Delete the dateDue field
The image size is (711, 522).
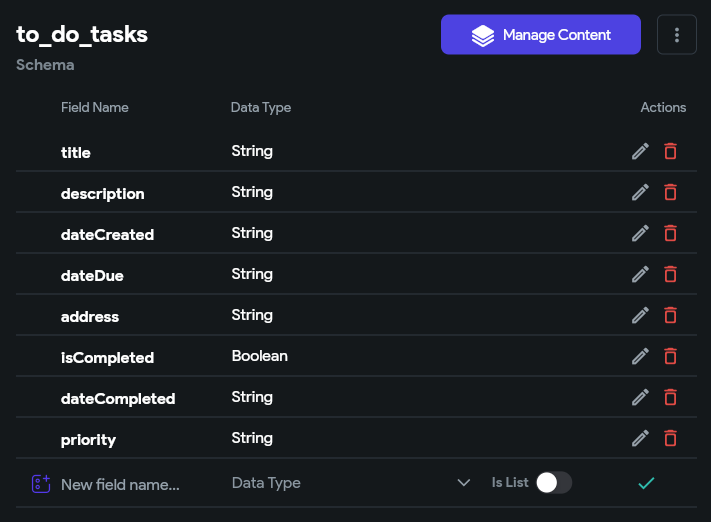pyautogui.click(x=670, y=274)
